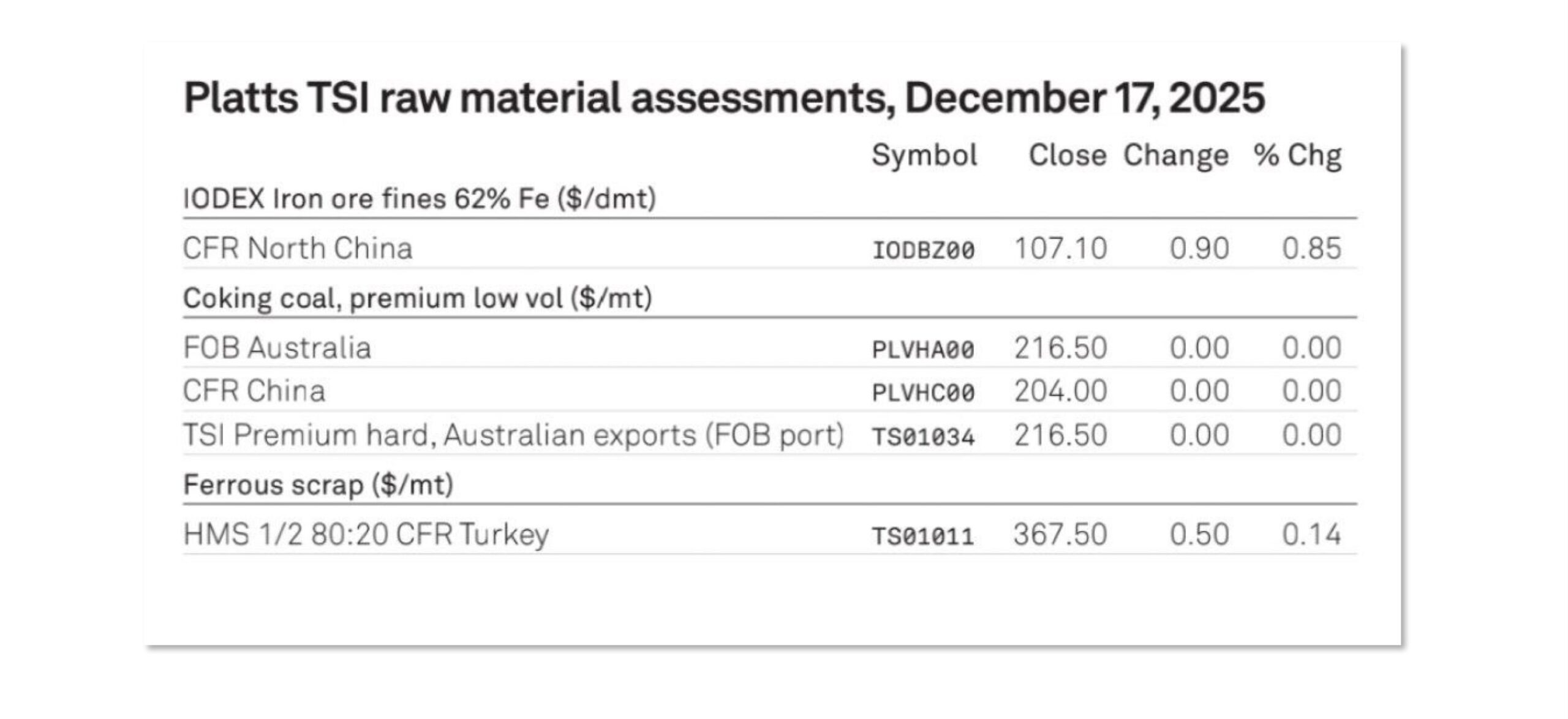Select the FOB Australia row label
1568x719 pixels.
277,348
